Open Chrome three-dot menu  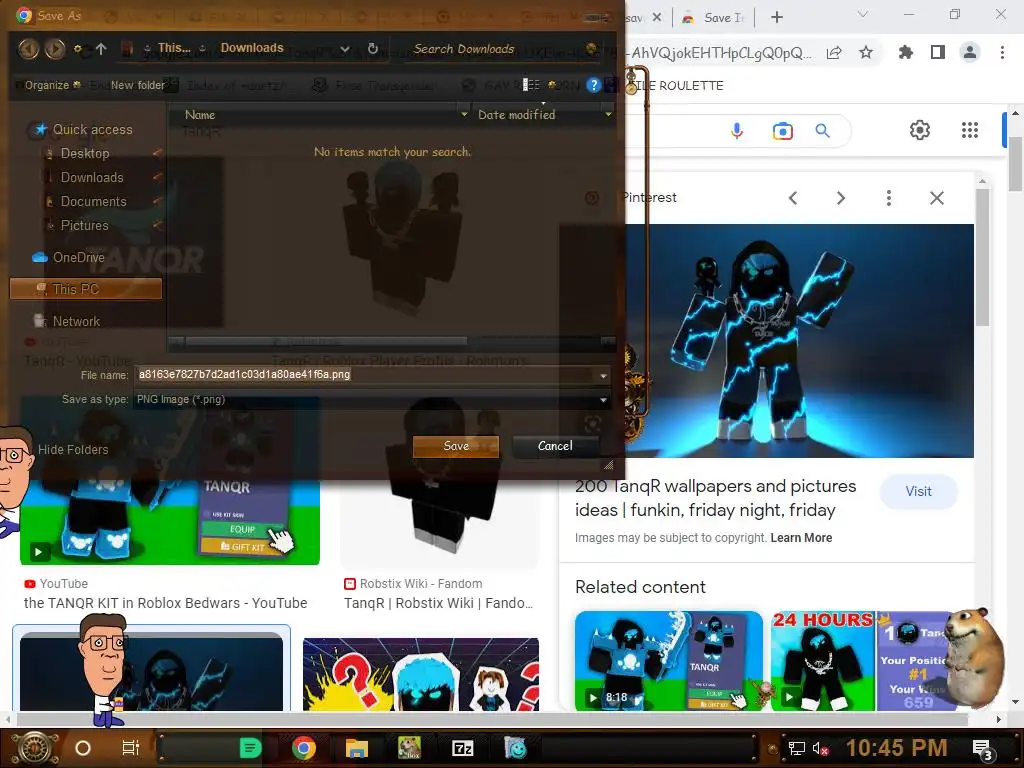[x=1002, y=52]
